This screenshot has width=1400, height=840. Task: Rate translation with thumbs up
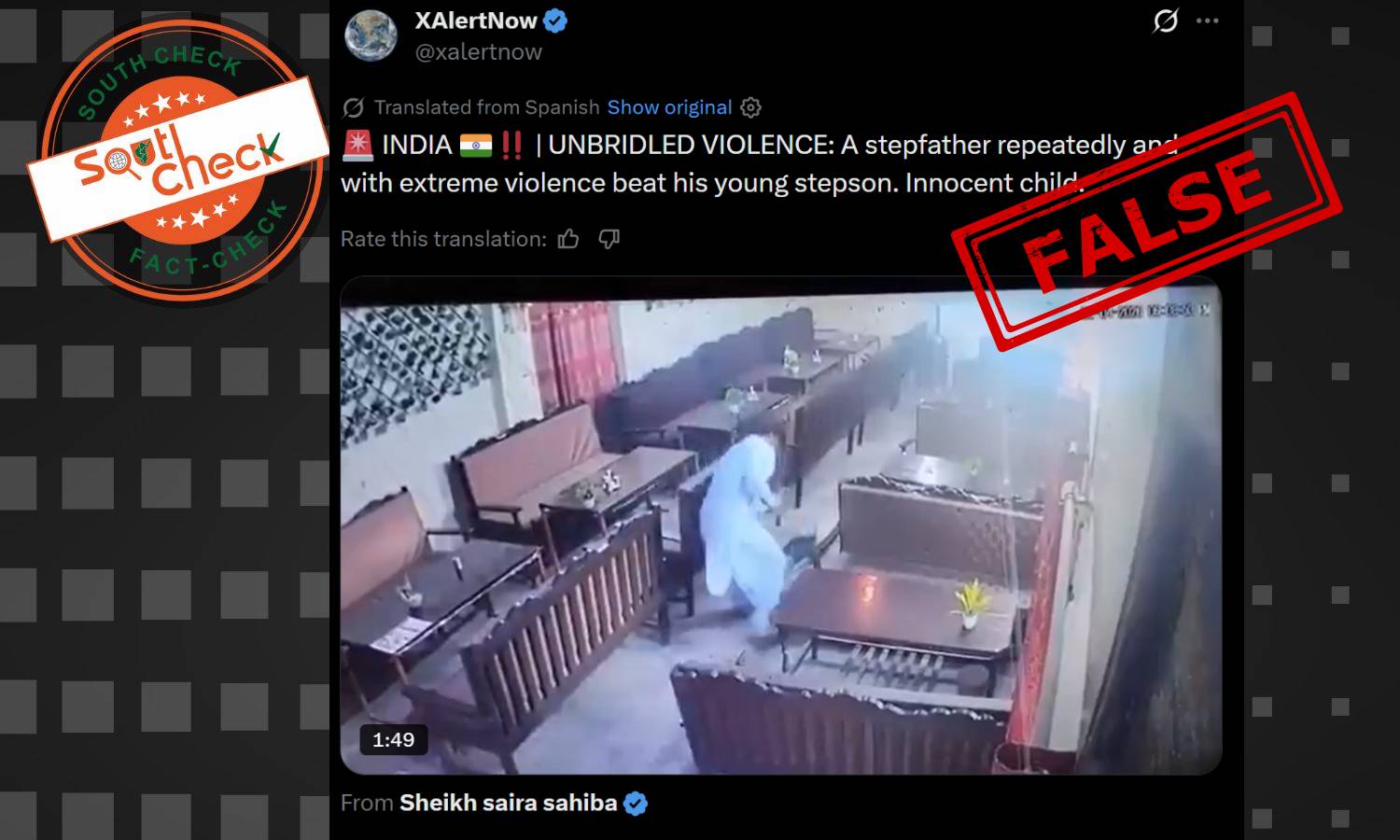(x=568, y=239)
